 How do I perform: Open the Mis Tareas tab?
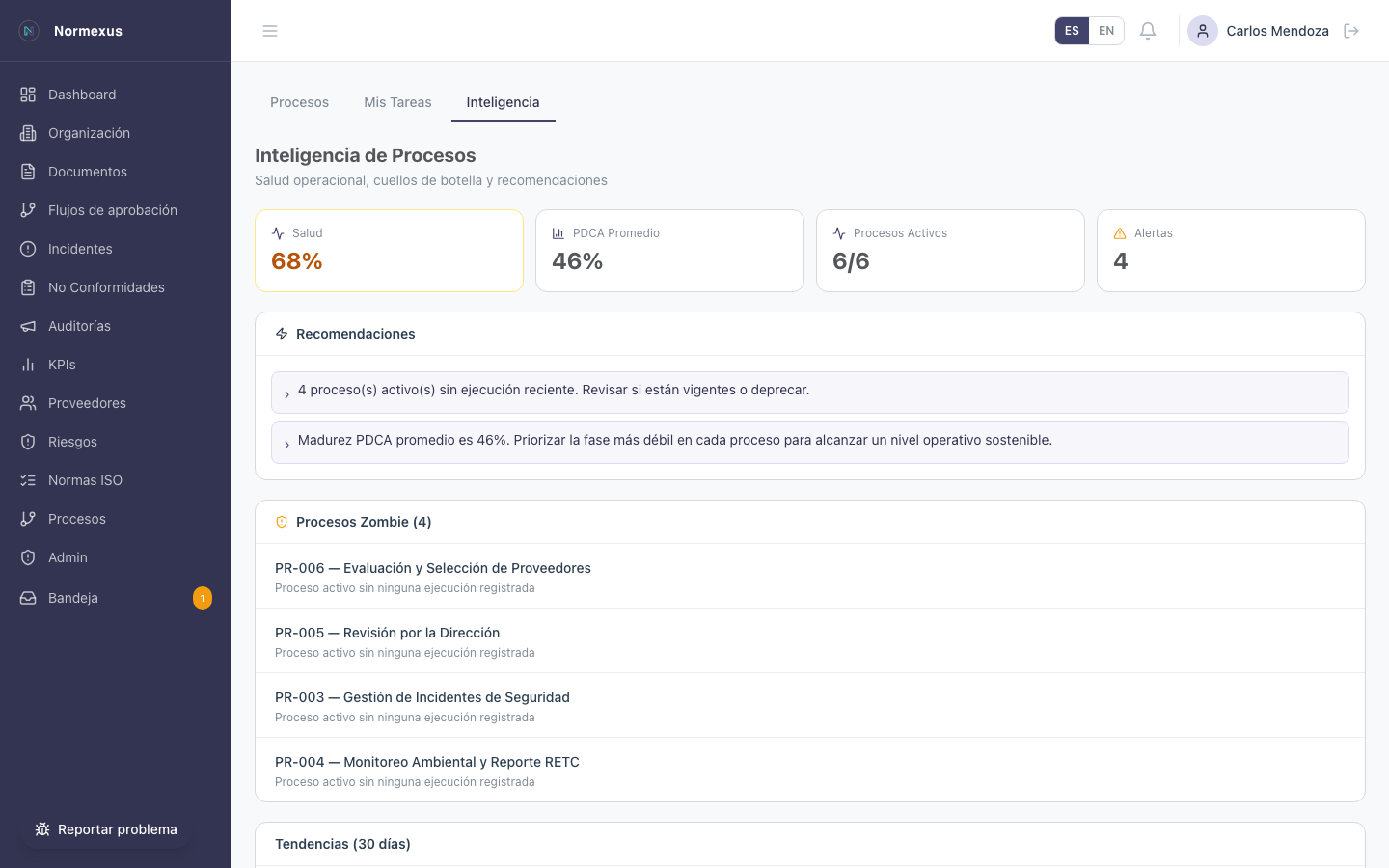[397, 102]
